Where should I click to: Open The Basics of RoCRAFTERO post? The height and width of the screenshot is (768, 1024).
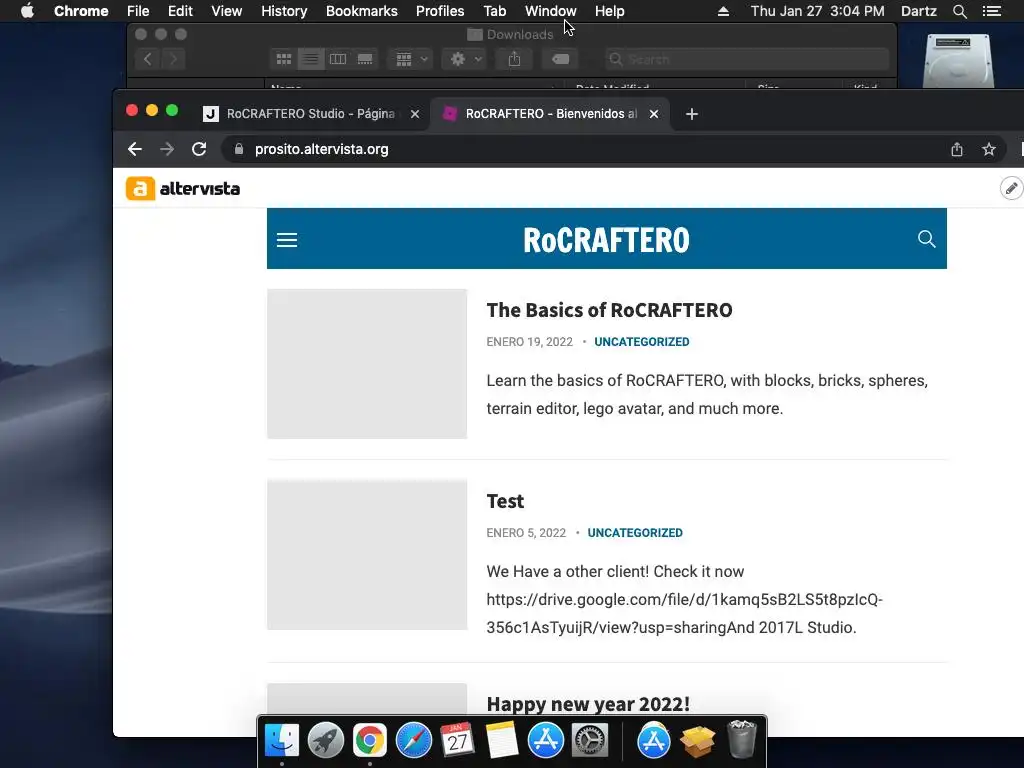609,310
